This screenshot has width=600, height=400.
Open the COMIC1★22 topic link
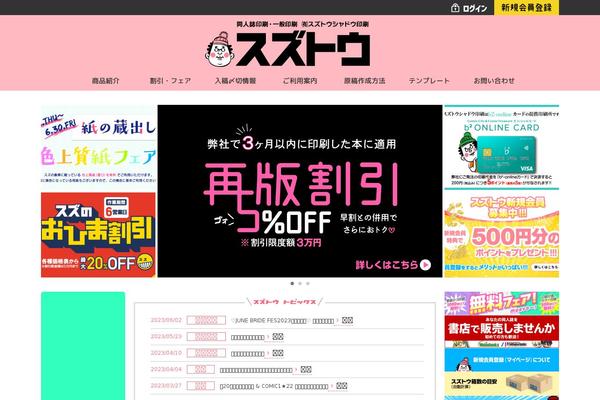point(274,386)
